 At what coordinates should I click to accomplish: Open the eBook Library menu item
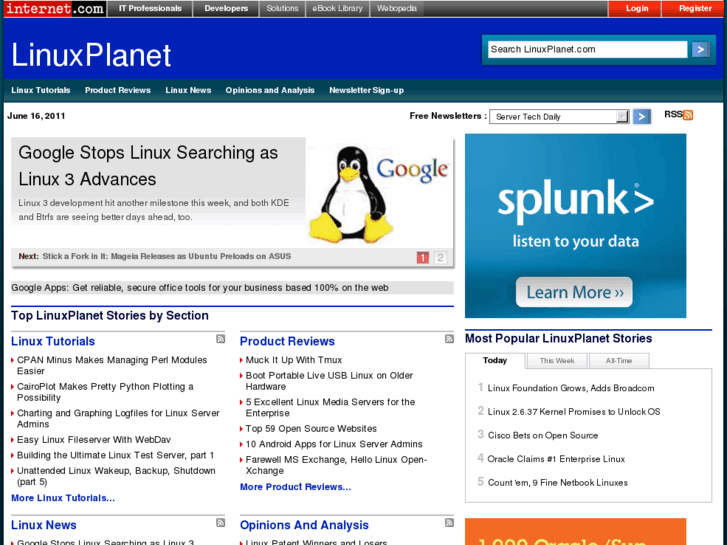(337, 8)
